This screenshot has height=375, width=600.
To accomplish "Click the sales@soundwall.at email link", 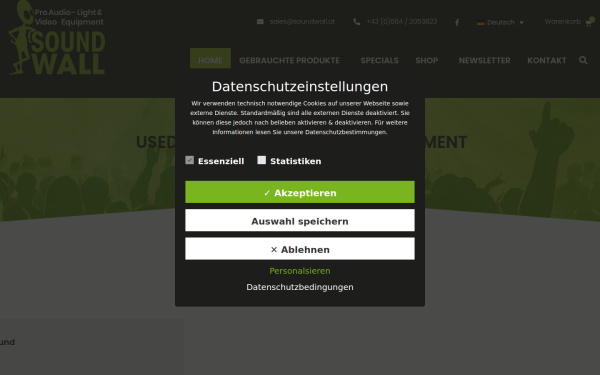I will 302,21.
